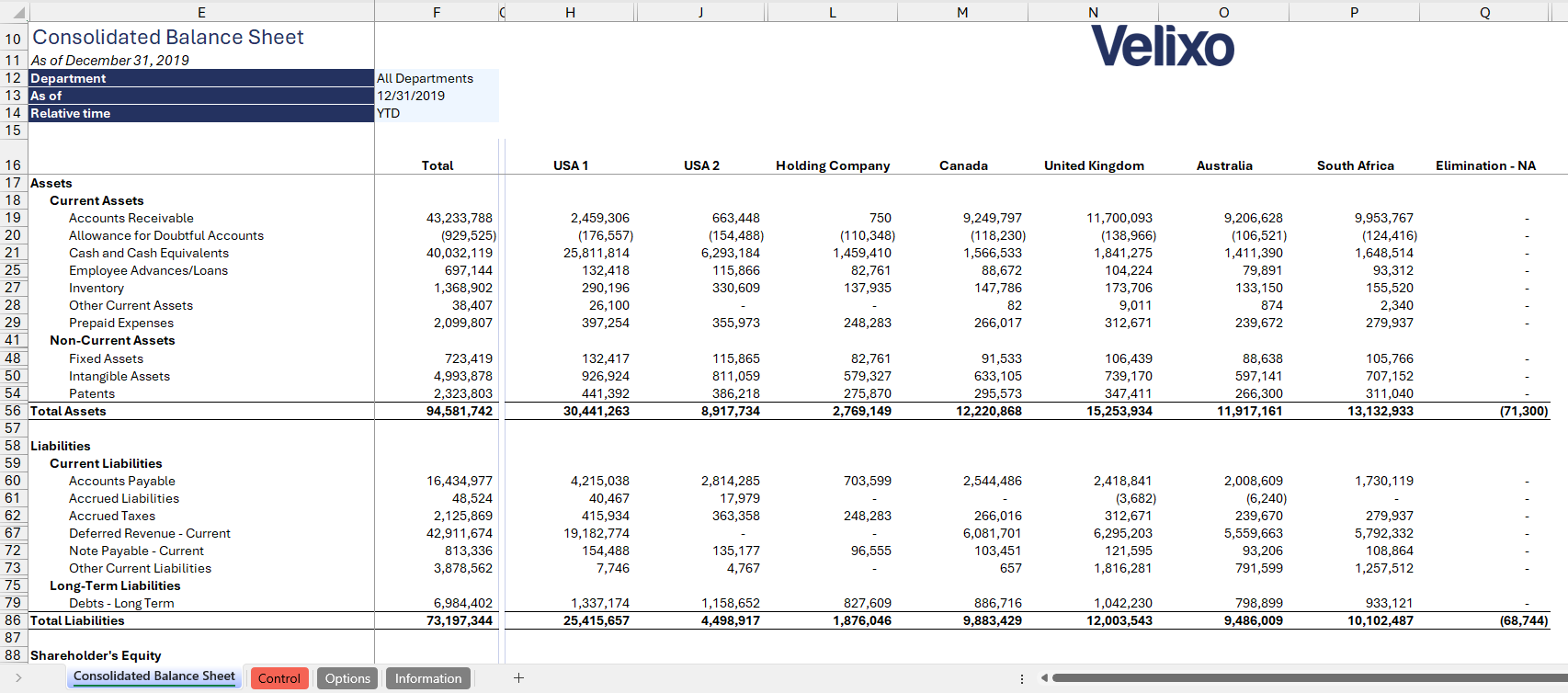Screen dimensions: 1568x693
Task: Select column M header
Action: point(962,12)
